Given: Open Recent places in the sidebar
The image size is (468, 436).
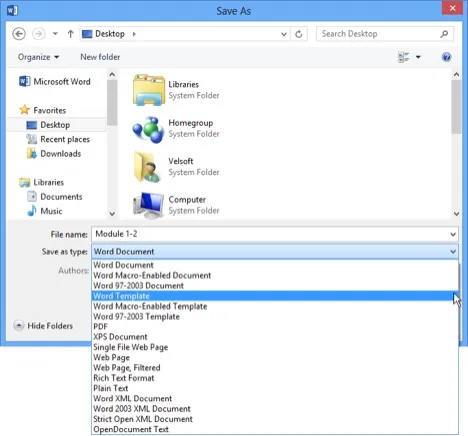Looking at the screenshot, I should click(58, 139).
